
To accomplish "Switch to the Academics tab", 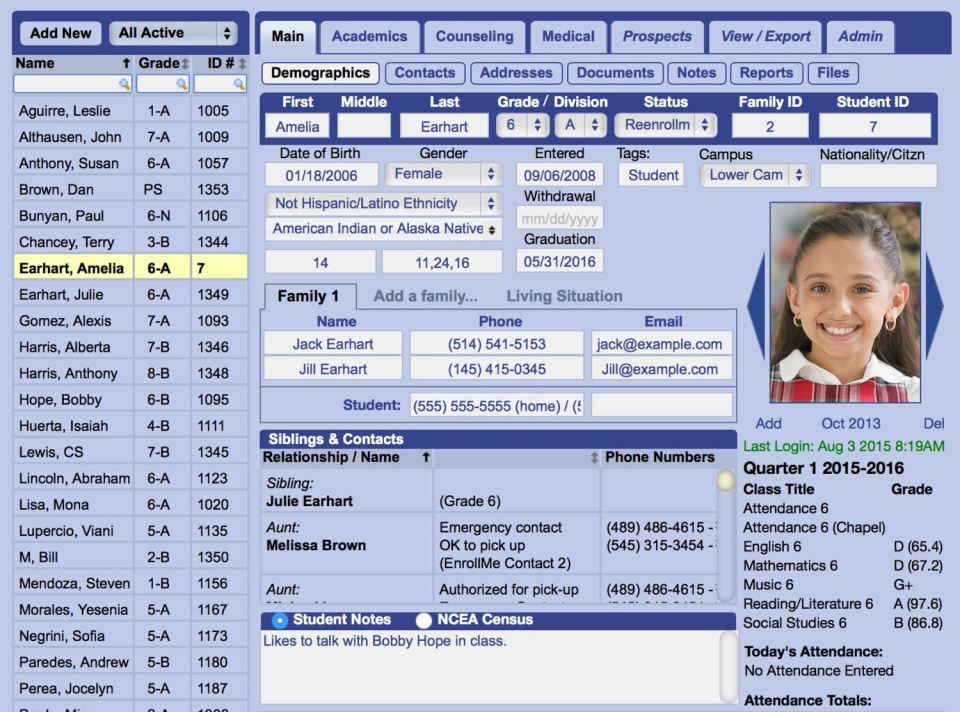I will [x=369, y=36].
